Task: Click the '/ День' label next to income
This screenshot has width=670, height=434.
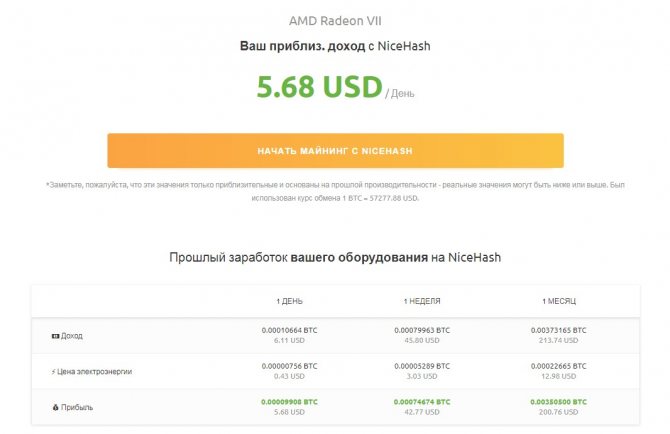Action: coord(400,94)
